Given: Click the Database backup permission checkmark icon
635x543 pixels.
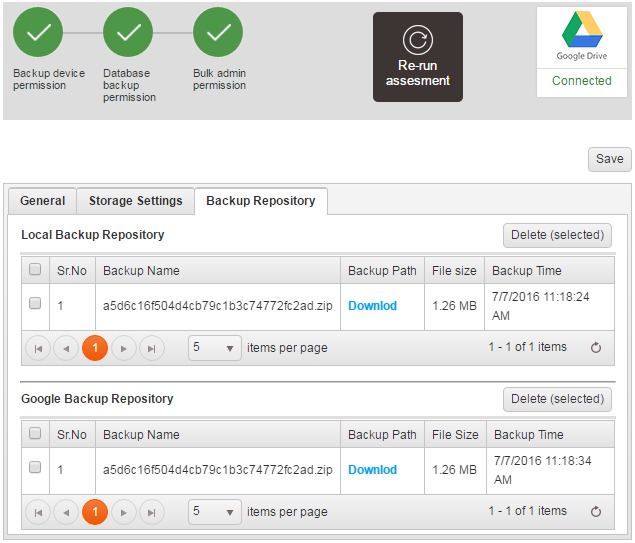Looking at the screenshot, I should point(128,33).
